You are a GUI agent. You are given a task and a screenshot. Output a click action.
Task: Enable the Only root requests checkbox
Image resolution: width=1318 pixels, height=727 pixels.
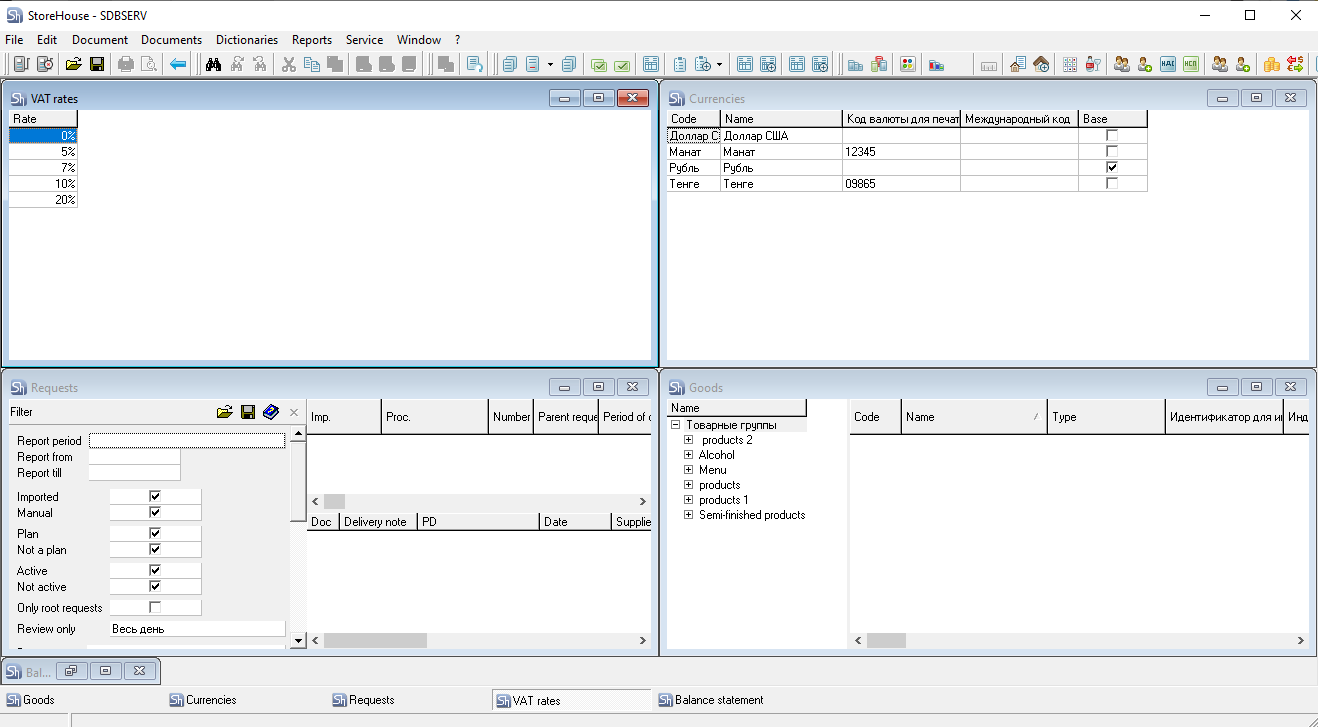tap(155, 607)
